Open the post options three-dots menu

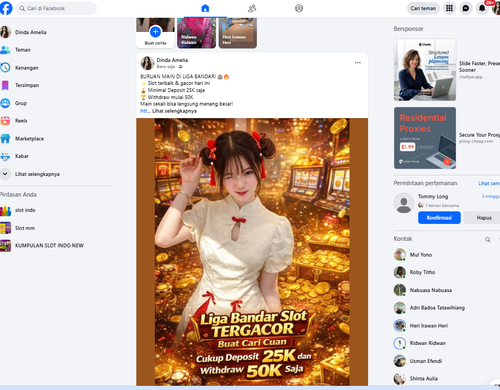click(x=358, y=63)
